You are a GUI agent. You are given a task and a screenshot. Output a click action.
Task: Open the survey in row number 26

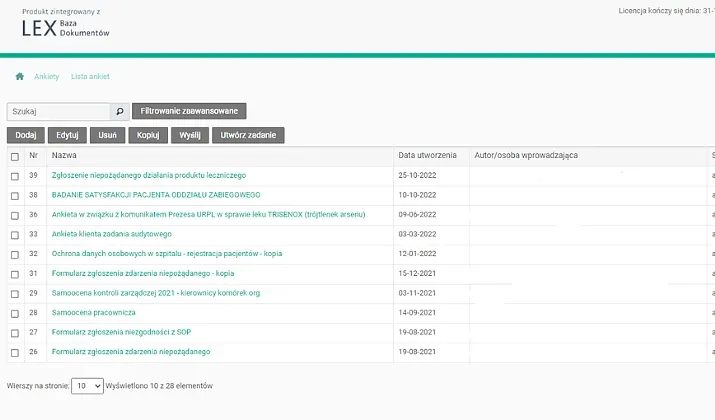coord(131,352)
